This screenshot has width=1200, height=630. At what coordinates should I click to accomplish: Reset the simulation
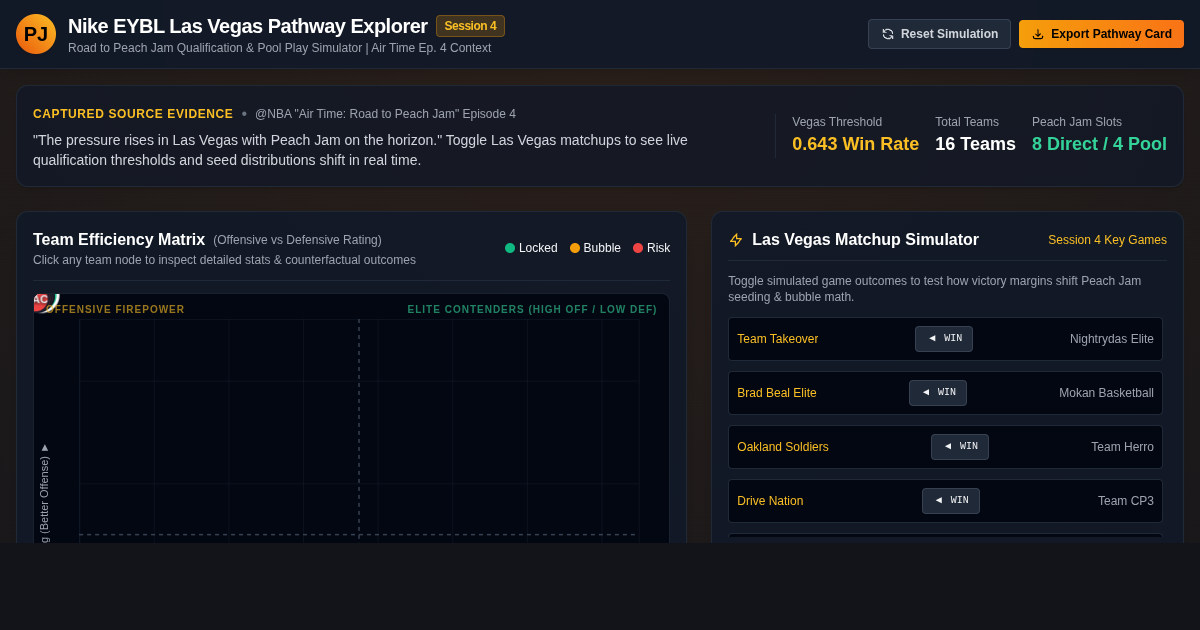(939, 34)
